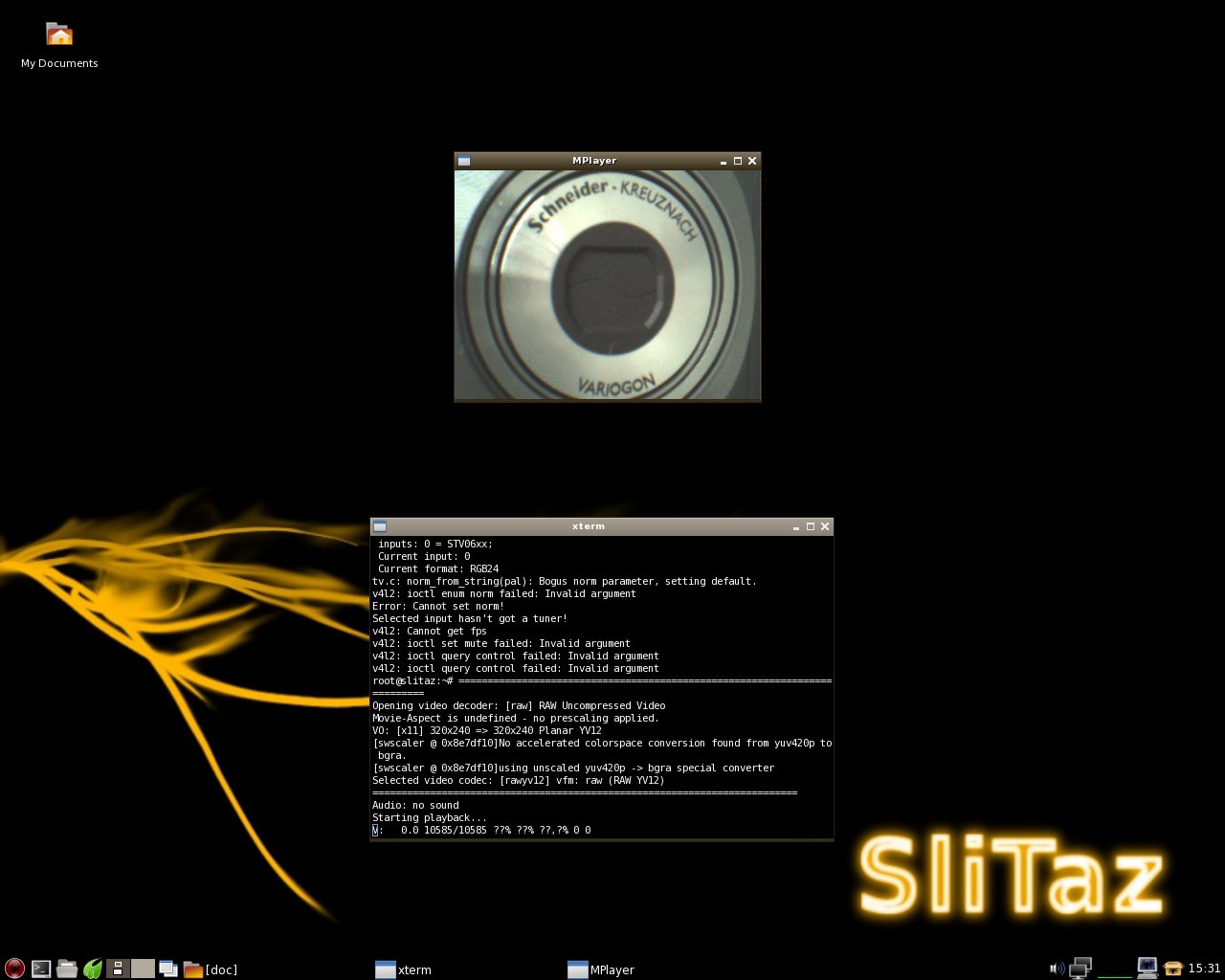Maximize the xterm window
1225x980 pixels.
click(811, 526)
